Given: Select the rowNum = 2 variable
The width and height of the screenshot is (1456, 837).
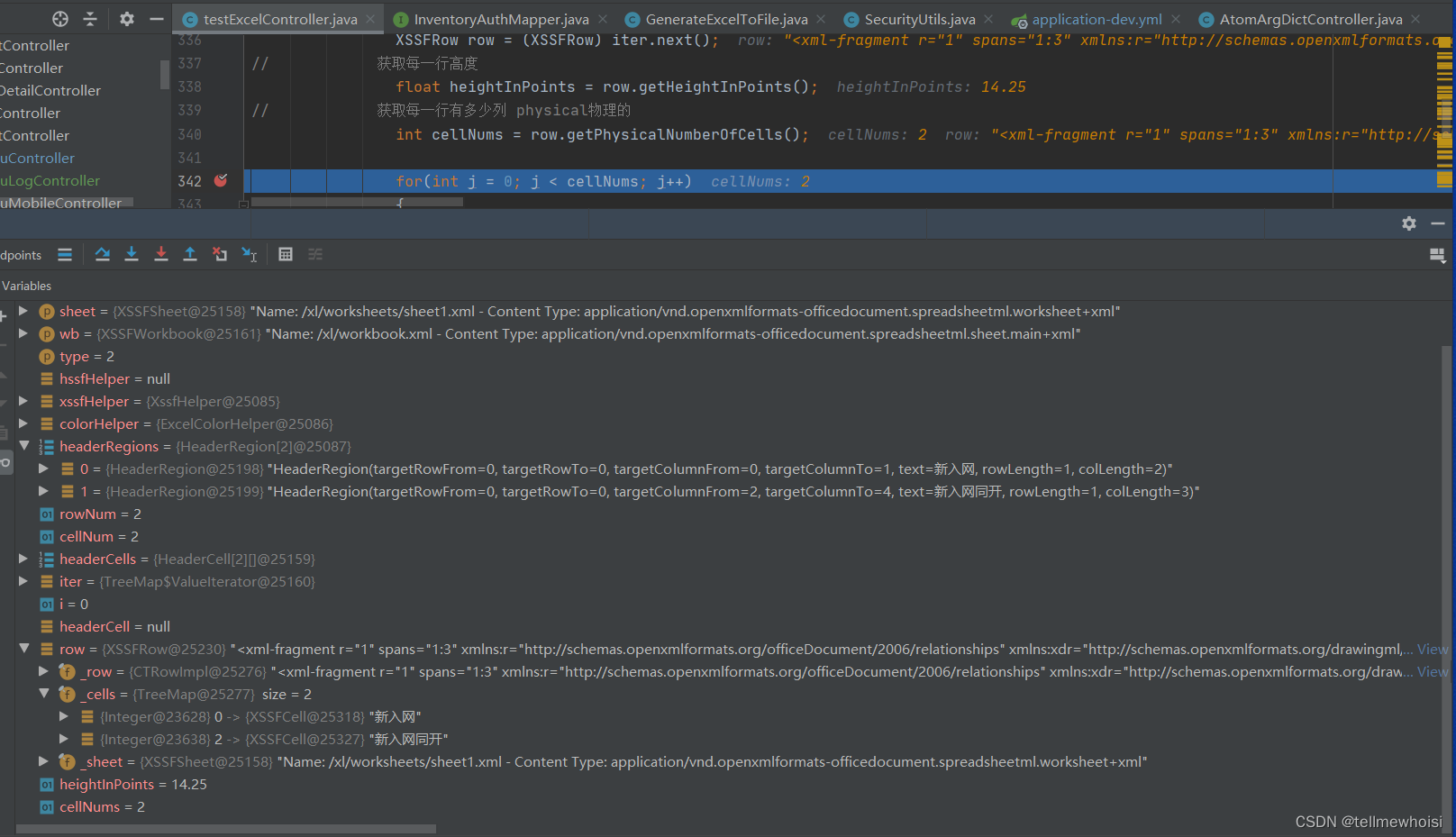Looking at the screenshot, I should pos(100,514).
